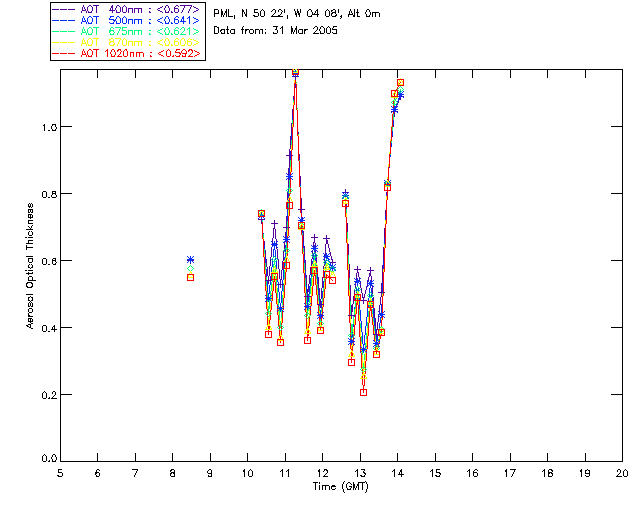Click the x-axis tick label "15"
The height and width of the screenshot is (512, 640).
435,473
